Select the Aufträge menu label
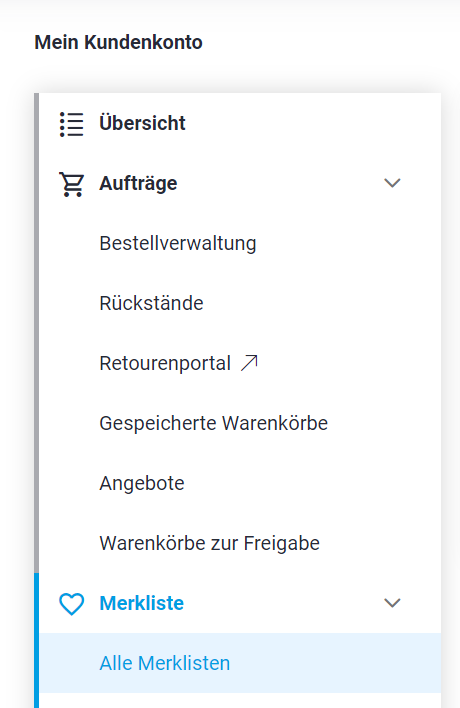Viewport: 460px width, 708px height. [x=138, y=183]
